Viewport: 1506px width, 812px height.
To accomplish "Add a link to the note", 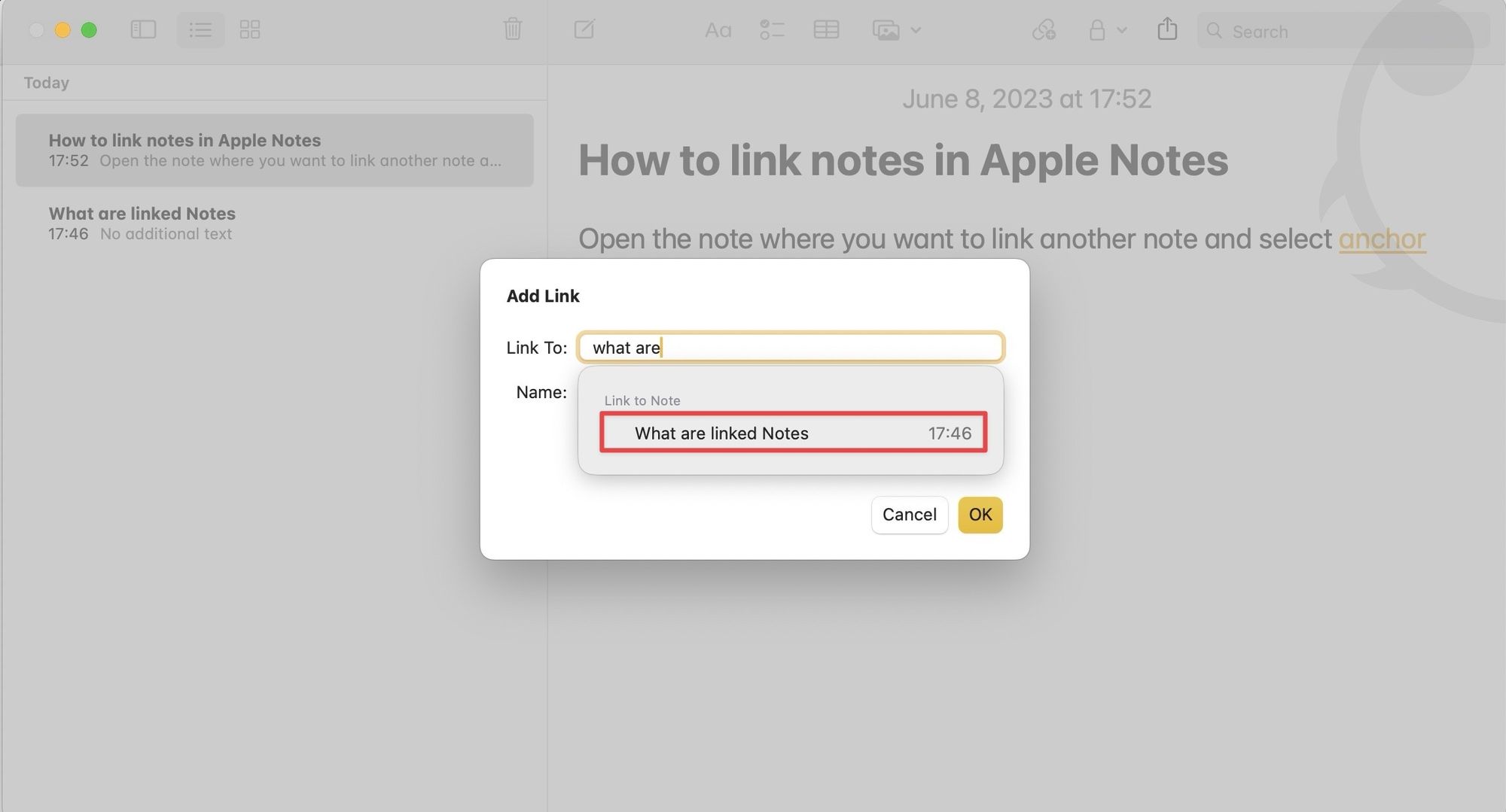I will pyautogui.click(x=1044, y=31).
